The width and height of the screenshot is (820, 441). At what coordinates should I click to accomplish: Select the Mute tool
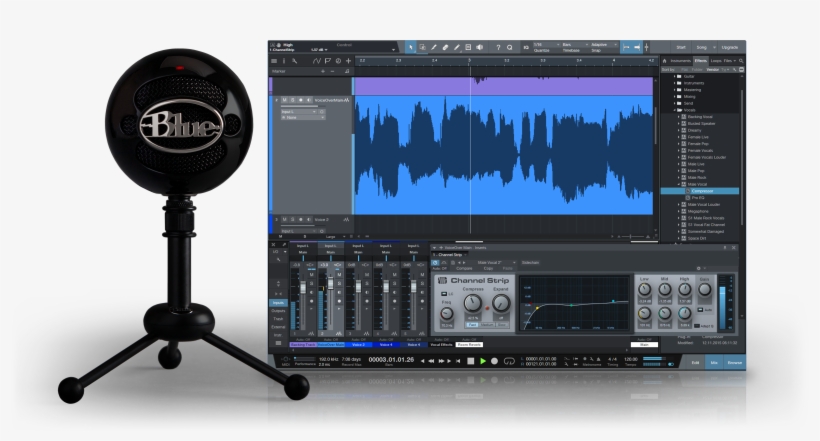tap(469, 47)
